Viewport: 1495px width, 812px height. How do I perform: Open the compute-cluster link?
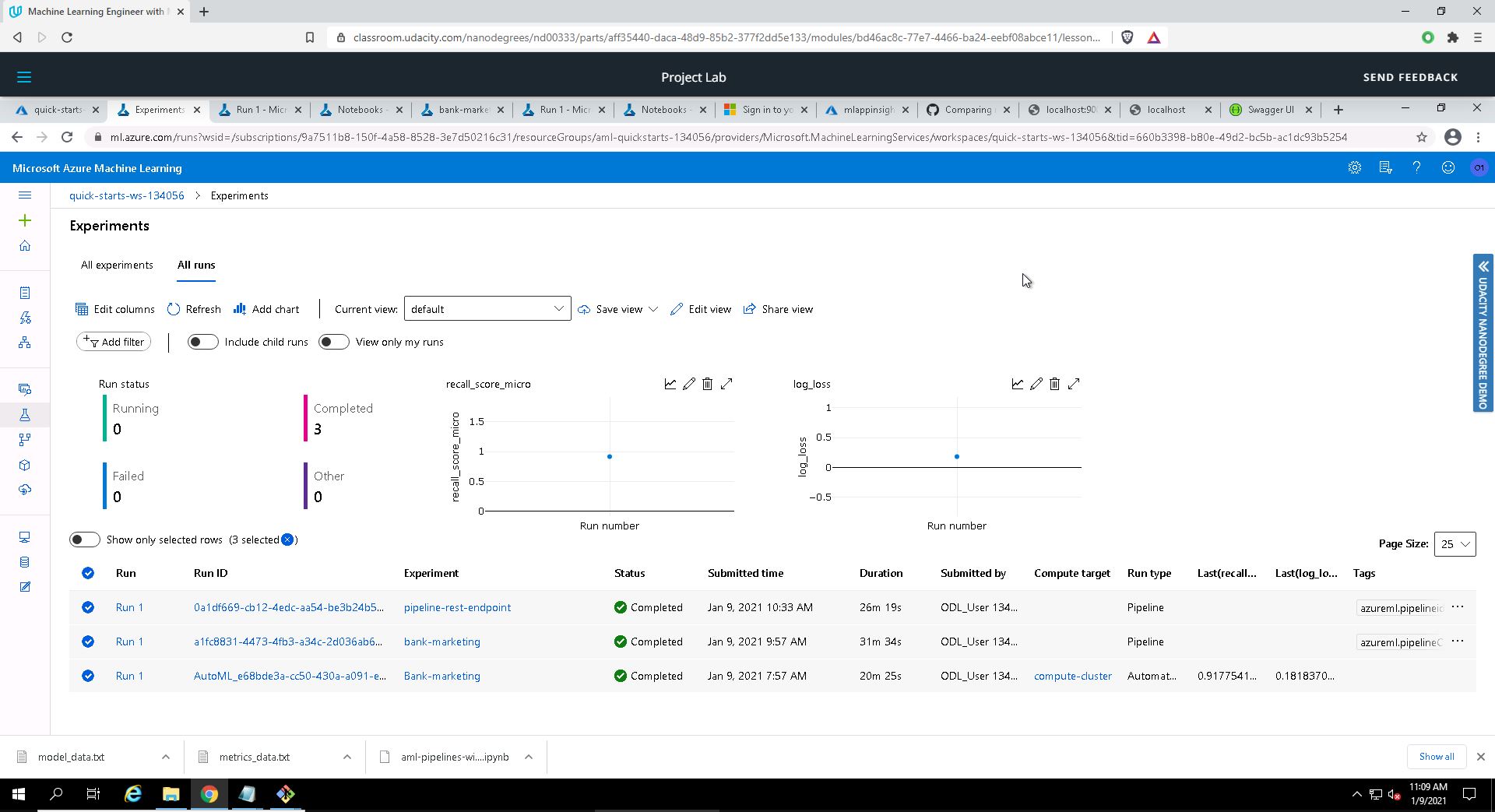click(1072, 676)
